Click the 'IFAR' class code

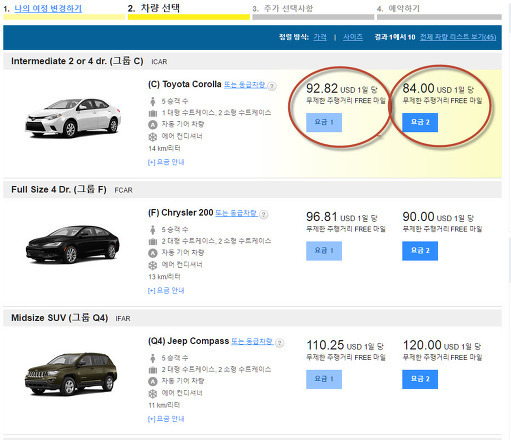[123, 319]
